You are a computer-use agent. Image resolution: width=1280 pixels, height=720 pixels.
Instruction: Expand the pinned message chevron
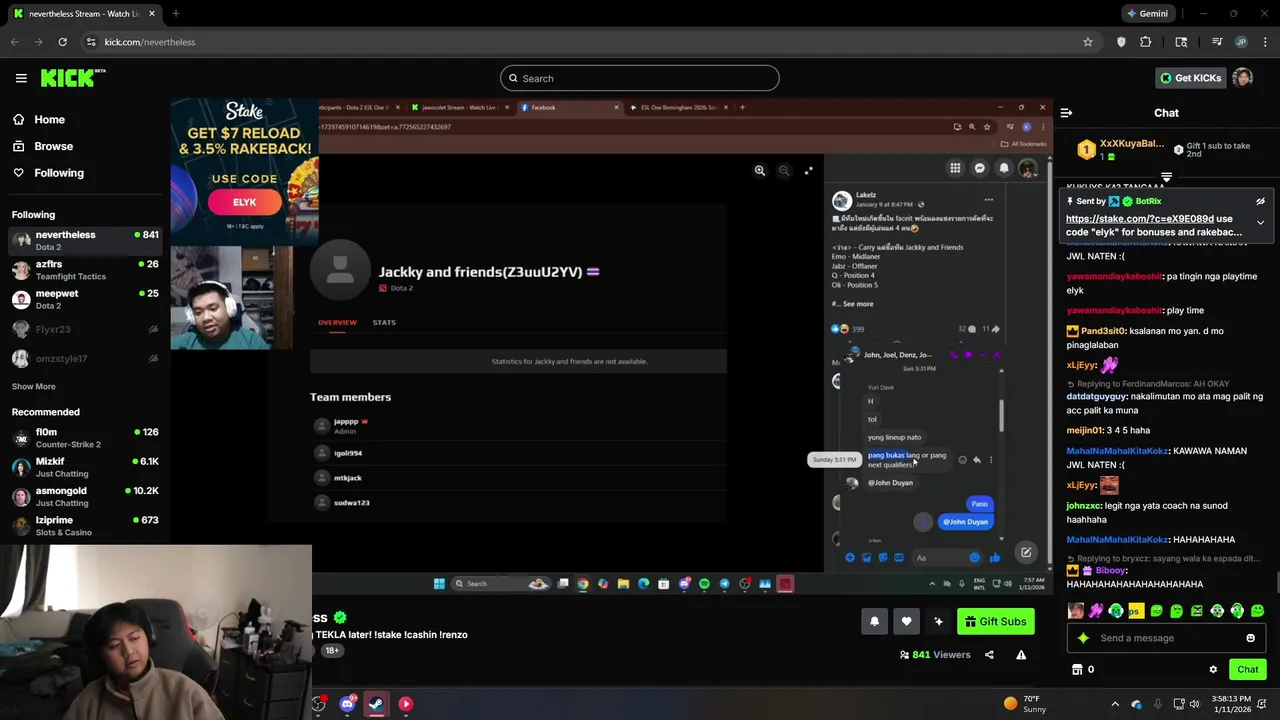point(1260,222)
